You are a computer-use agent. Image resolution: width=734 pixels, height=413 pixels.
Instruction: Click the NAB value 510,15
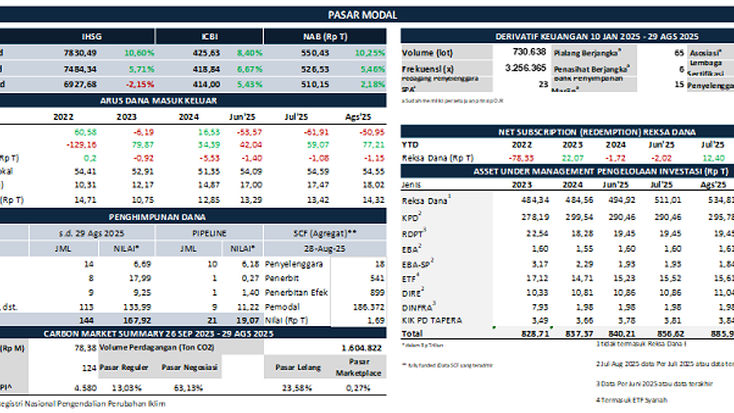tap(315, 84)
